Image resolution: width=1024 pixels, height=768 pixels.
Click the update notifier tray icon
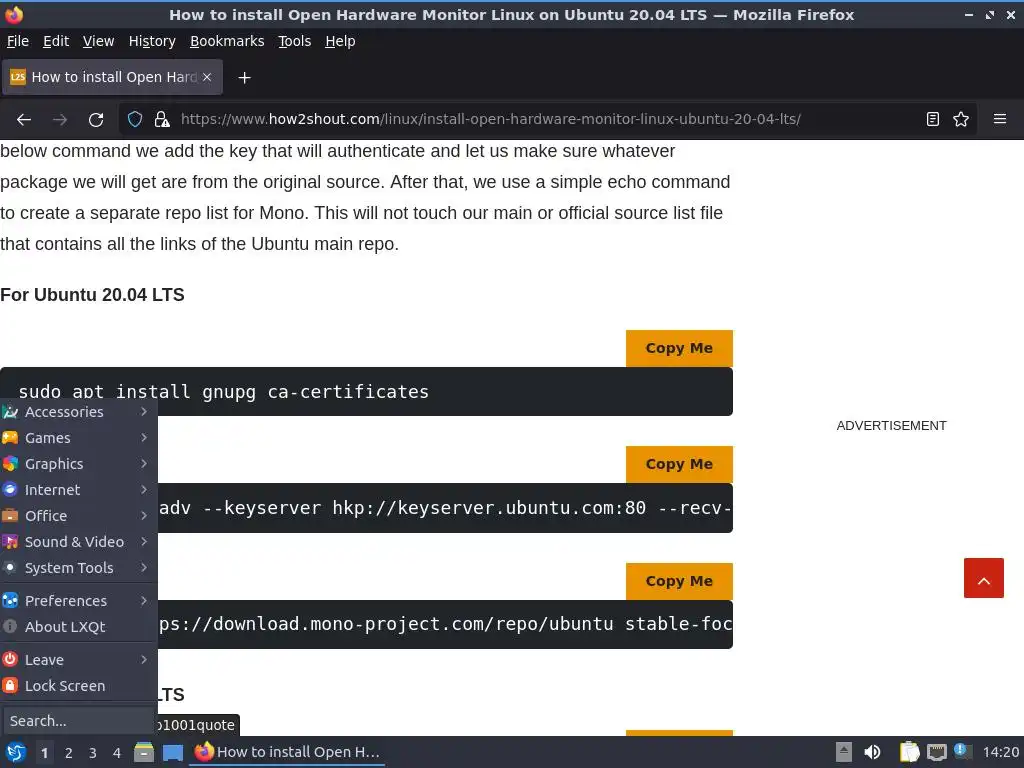click(x=963, y=751)
